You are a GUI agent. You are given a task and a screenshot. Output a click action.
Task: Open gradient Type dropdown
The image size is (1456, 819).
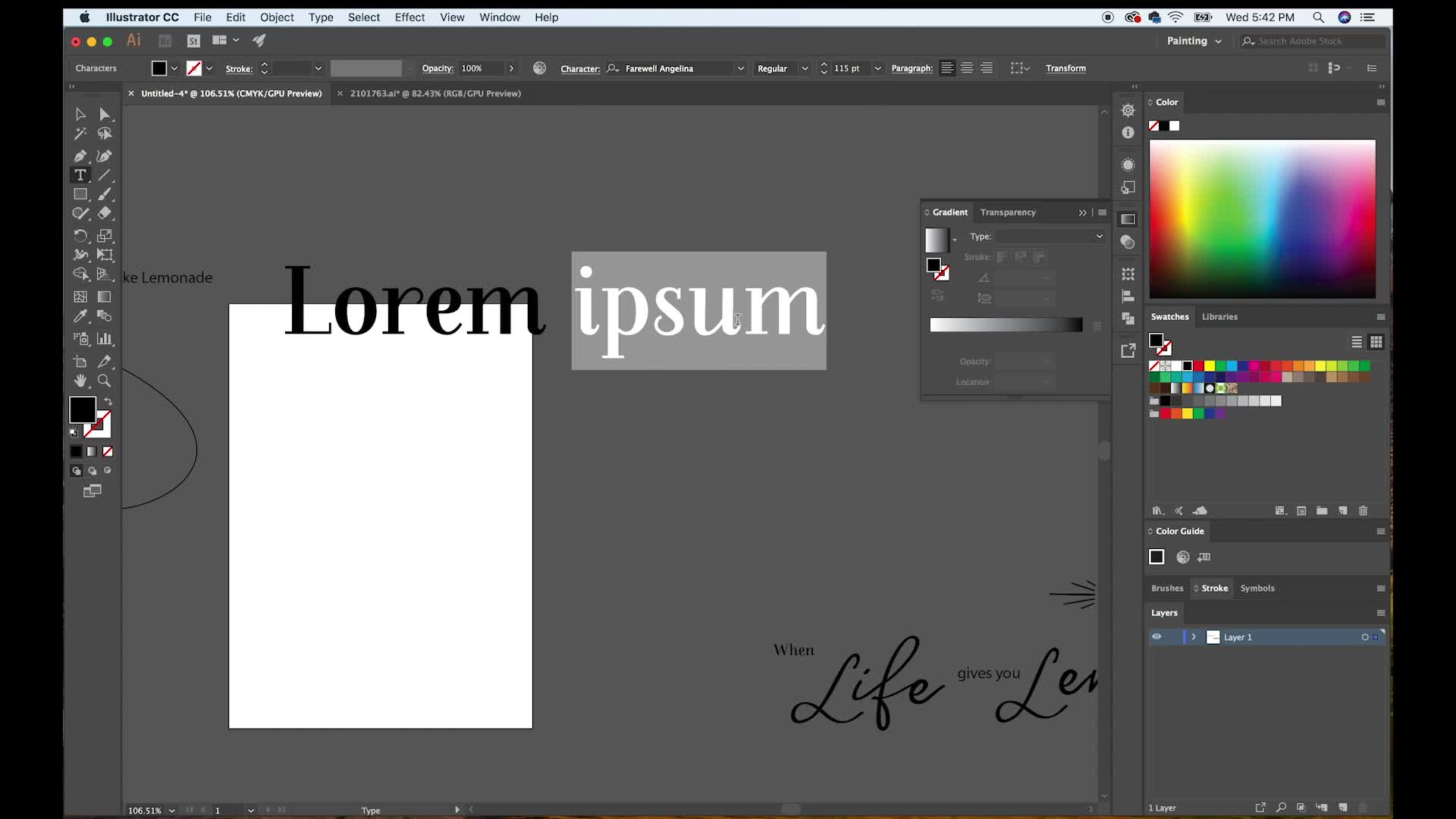(1050, 237)
